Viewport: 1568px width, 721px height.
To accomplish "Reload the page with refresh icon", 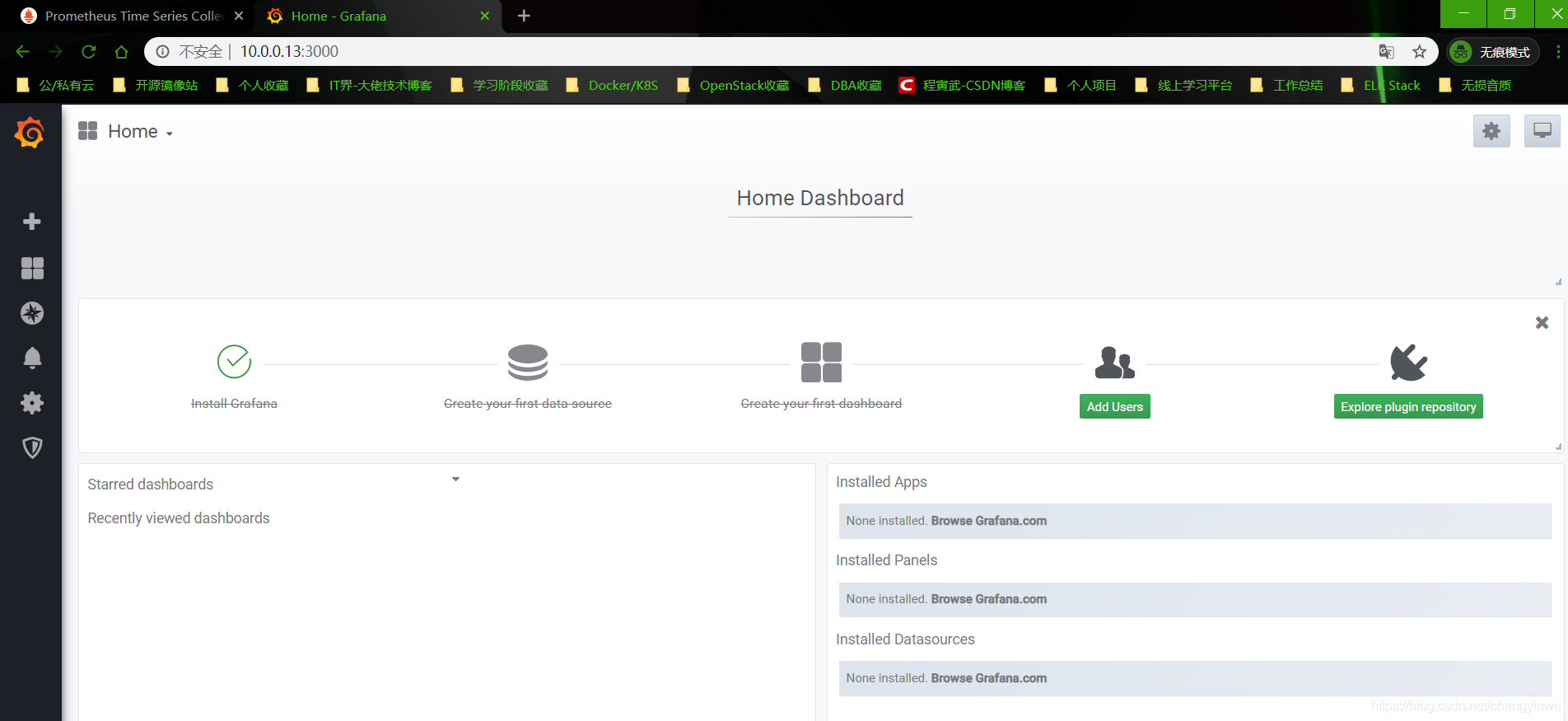I will click(89, 52).
